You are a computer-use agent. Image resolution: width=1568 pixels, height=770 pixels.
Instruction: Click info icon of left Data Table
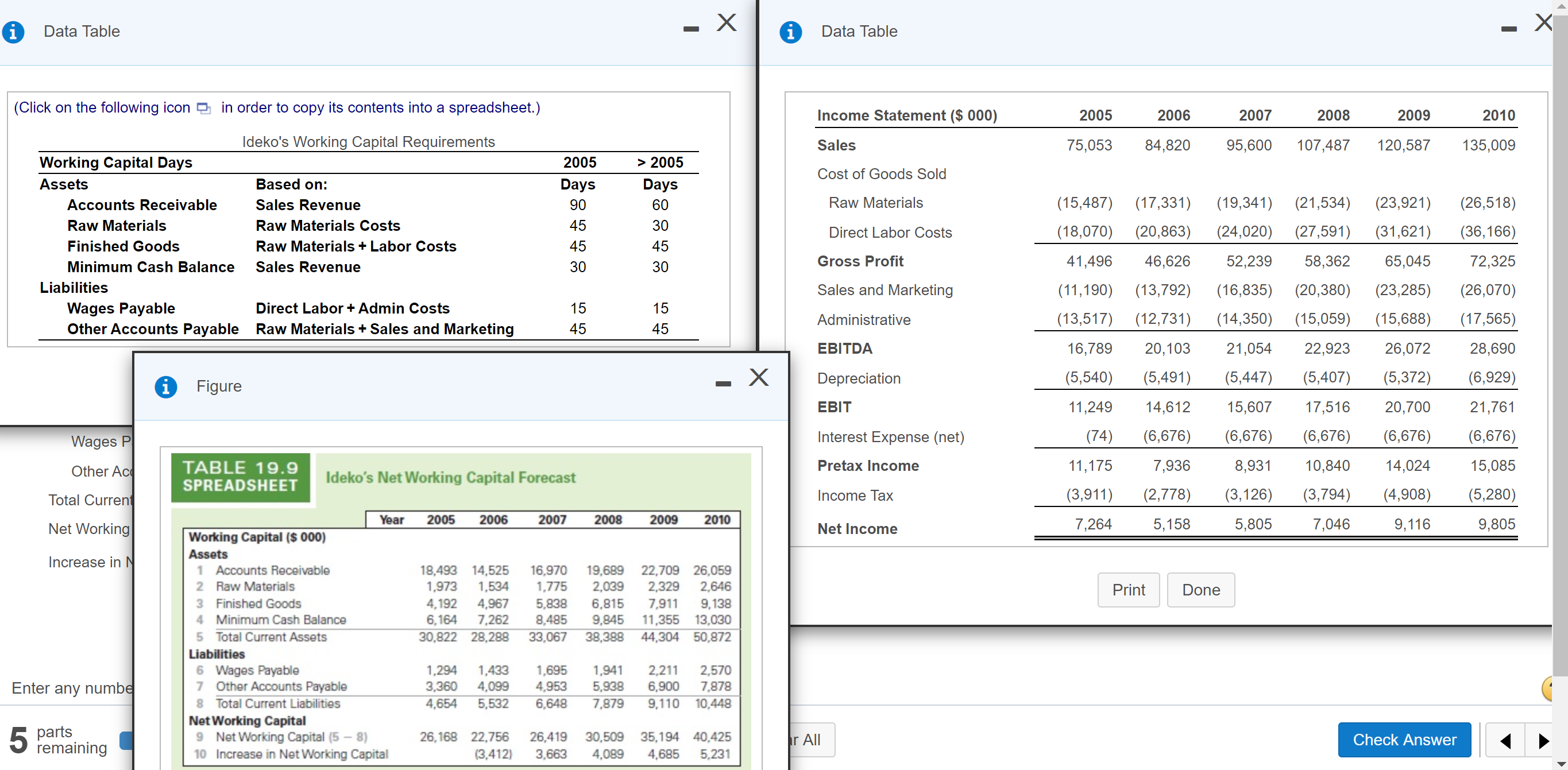pyautogui.click(x=13, y=32)
